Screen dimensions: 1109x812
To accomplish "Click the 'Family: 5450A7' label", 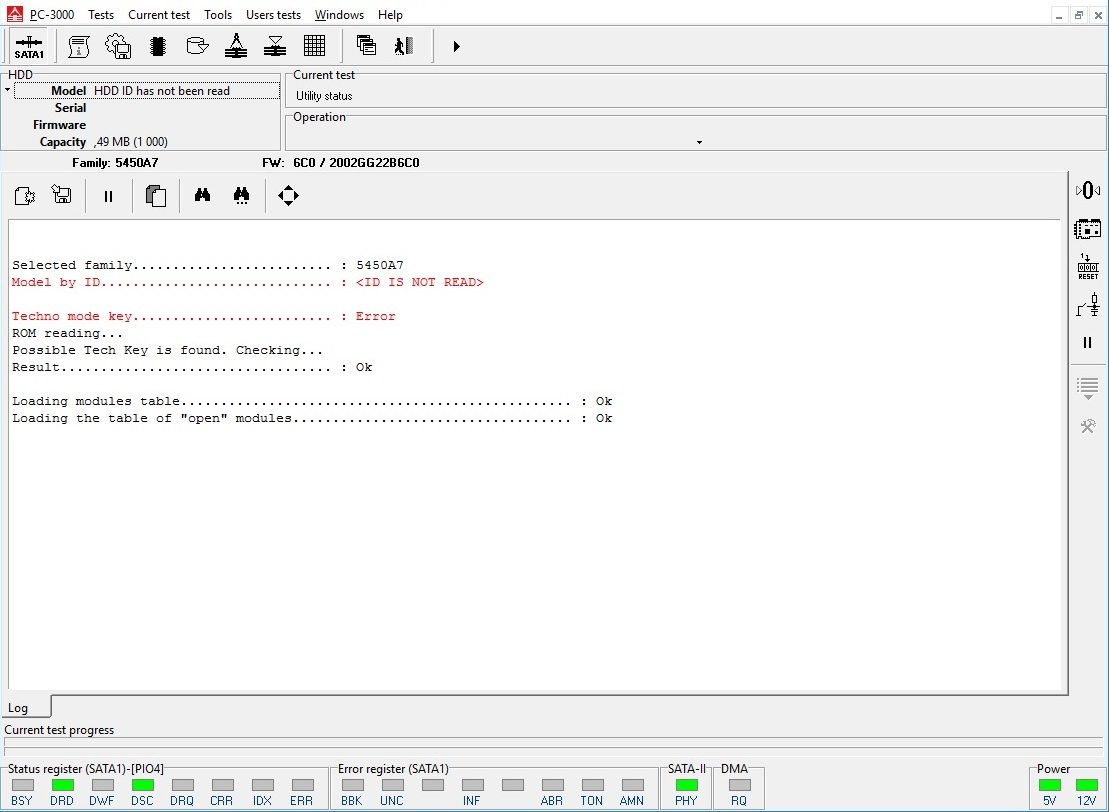I will pyautogui.click(x=115, y=163).
